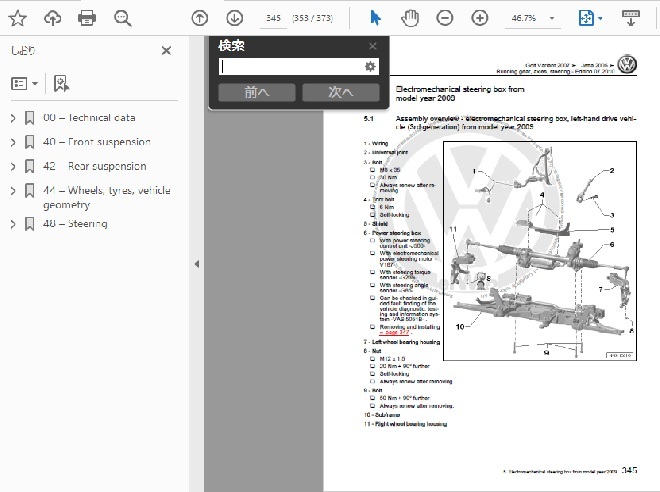The image size is (660, 492).
Task: Select the arrow selection tool
Action: point(375,18)
